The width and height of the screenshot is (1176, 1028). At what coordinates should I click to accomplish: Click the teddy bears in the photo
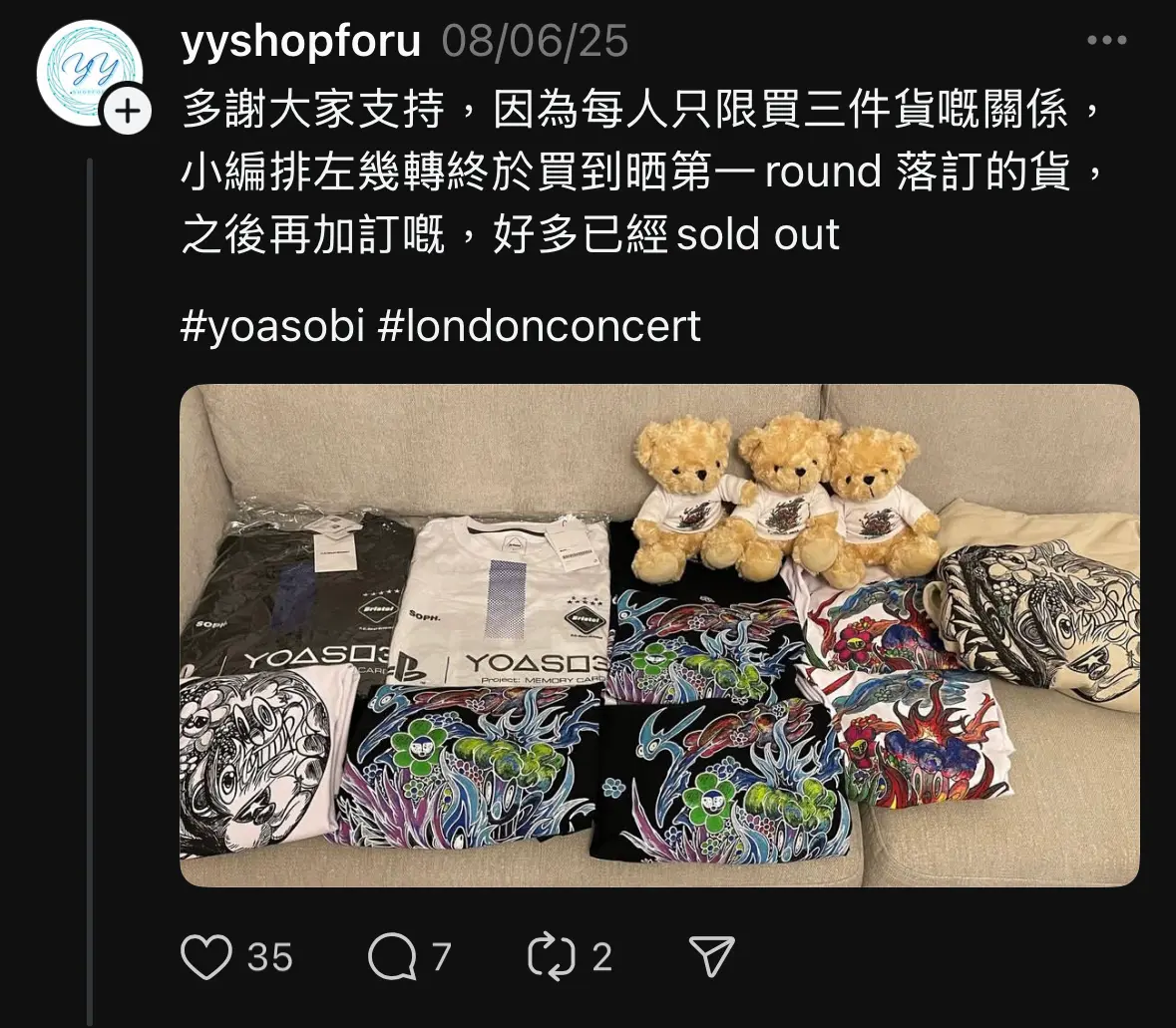click(x=784, y=499)
